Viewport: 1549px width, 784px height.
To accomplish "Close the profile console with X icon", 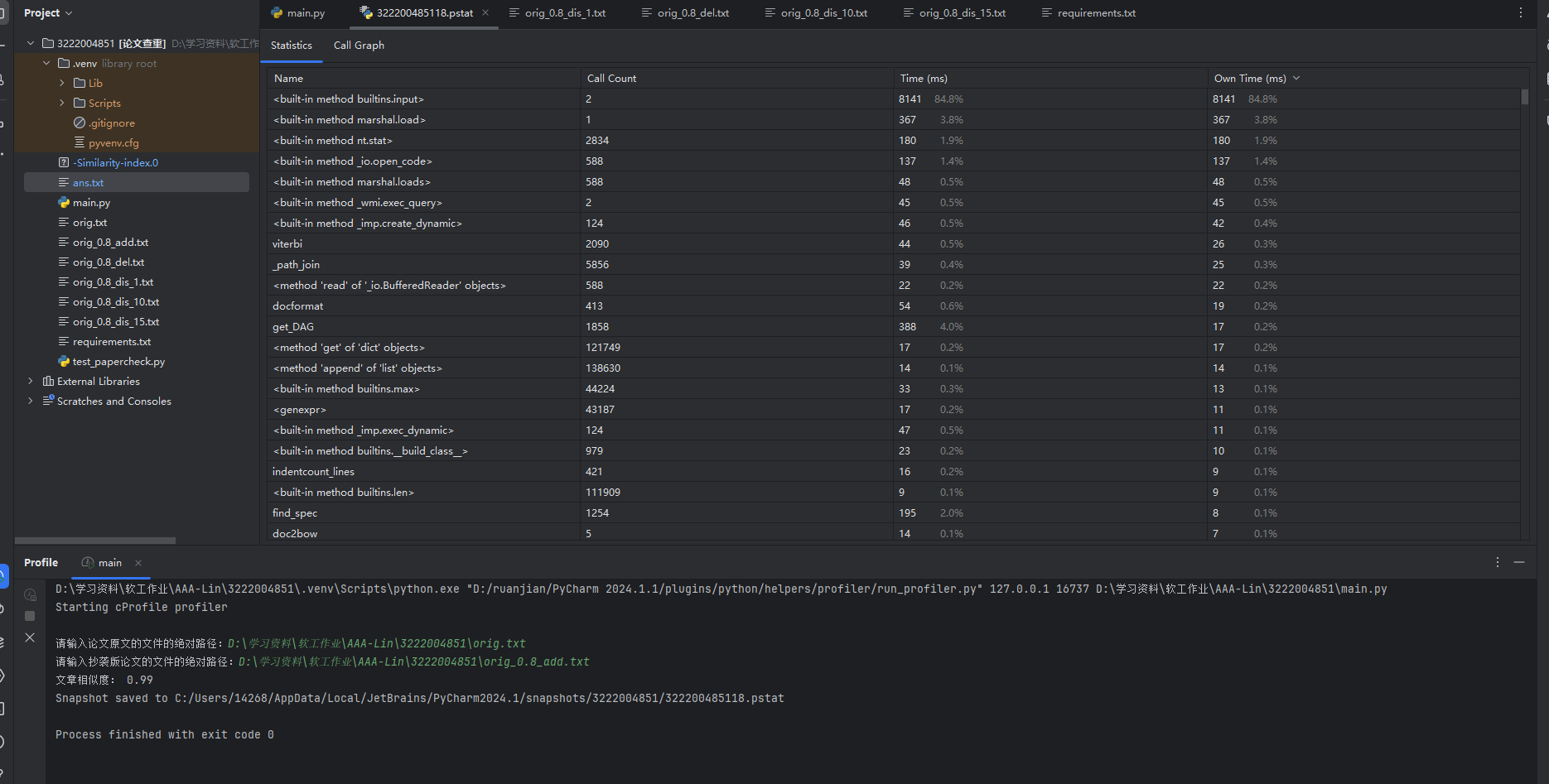I will [30, 637].
